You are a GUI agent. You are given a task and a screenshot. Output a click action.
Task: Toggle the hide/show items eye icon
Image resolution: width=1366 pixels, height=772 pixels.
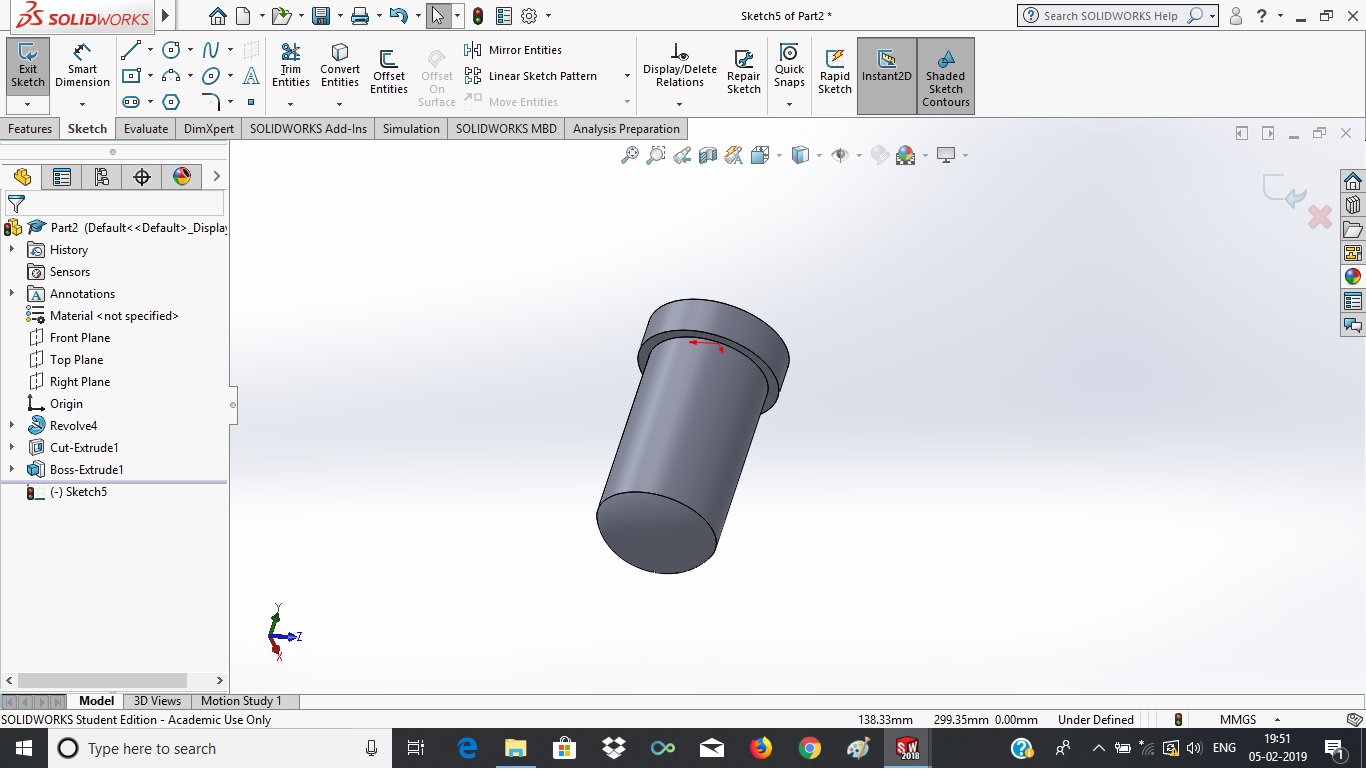(840, 155)
